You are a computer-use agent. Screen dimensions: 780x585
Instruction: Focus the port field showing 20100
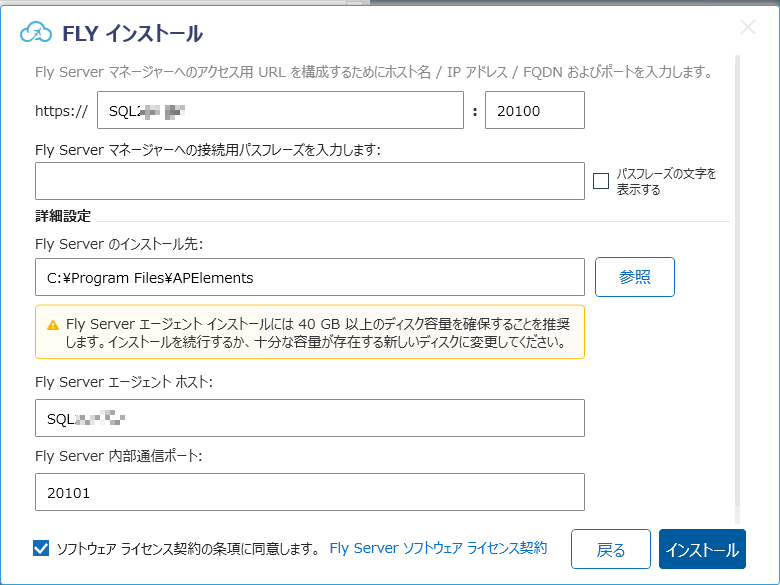(x=535, y=110)
